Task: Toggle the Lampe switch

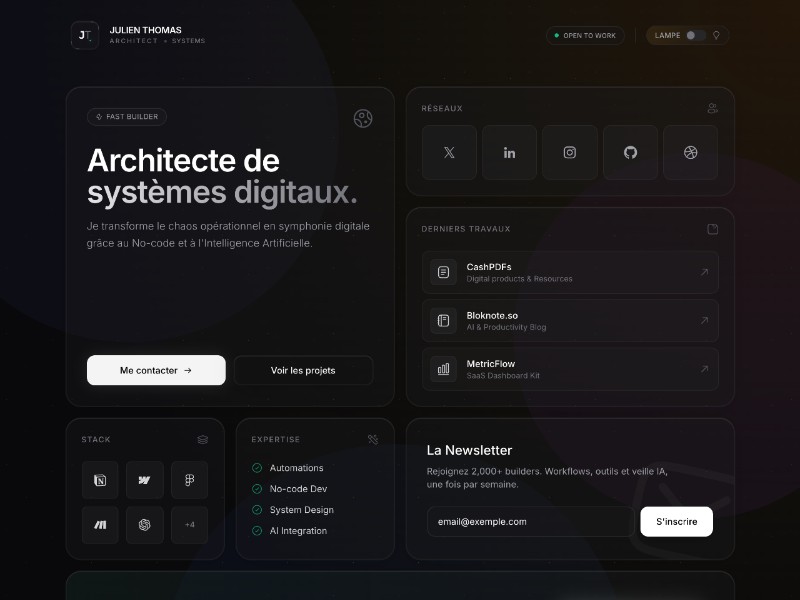Action: (695, 36)
